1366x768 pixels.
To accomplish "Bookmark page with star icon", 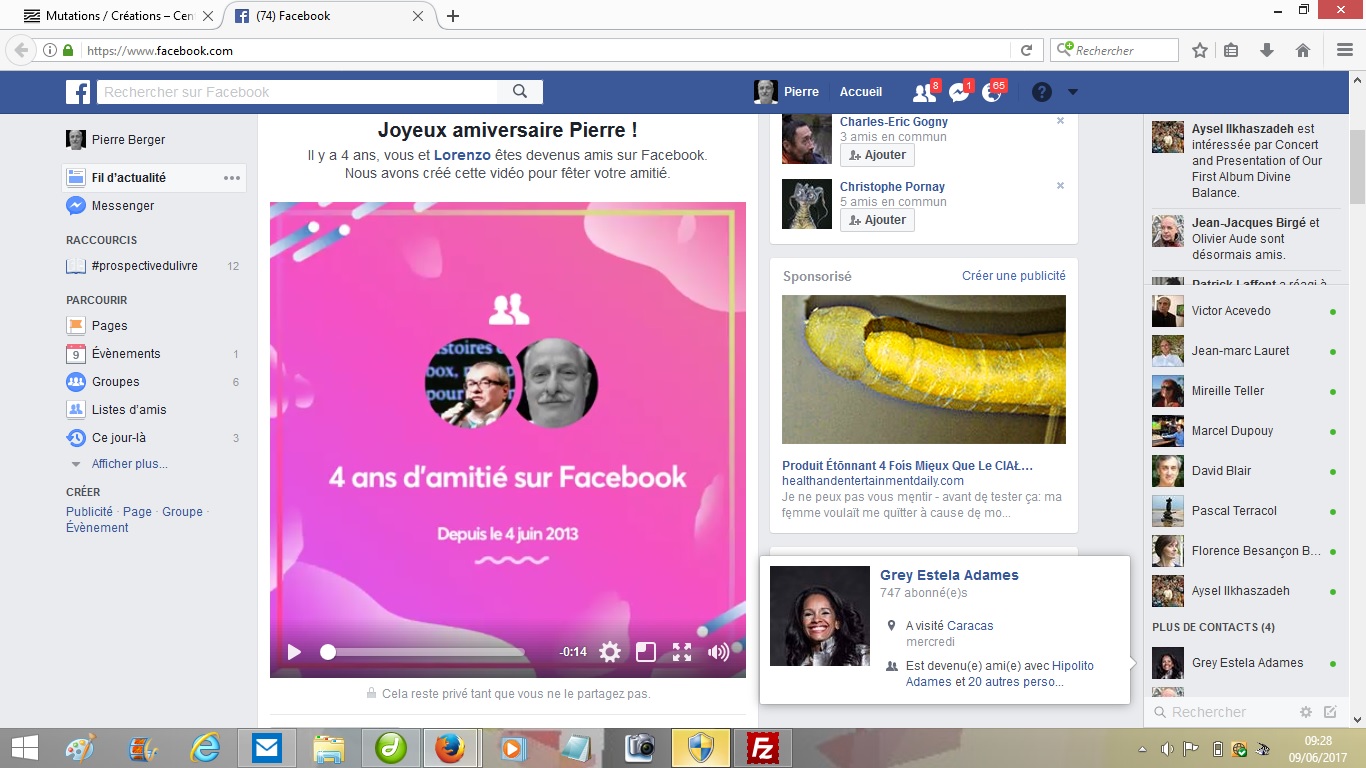I will [1200, 50].
